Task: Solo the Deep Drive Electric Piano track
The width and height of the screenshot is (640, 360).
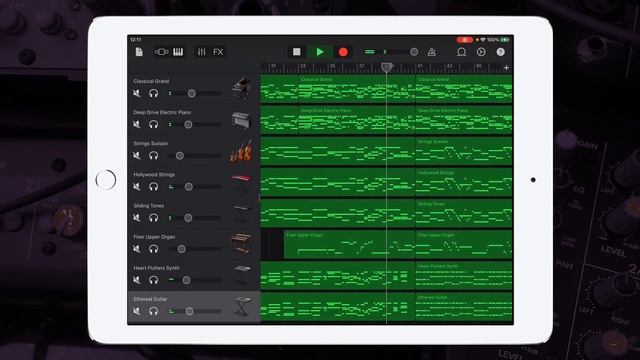Action: (153, 124)
